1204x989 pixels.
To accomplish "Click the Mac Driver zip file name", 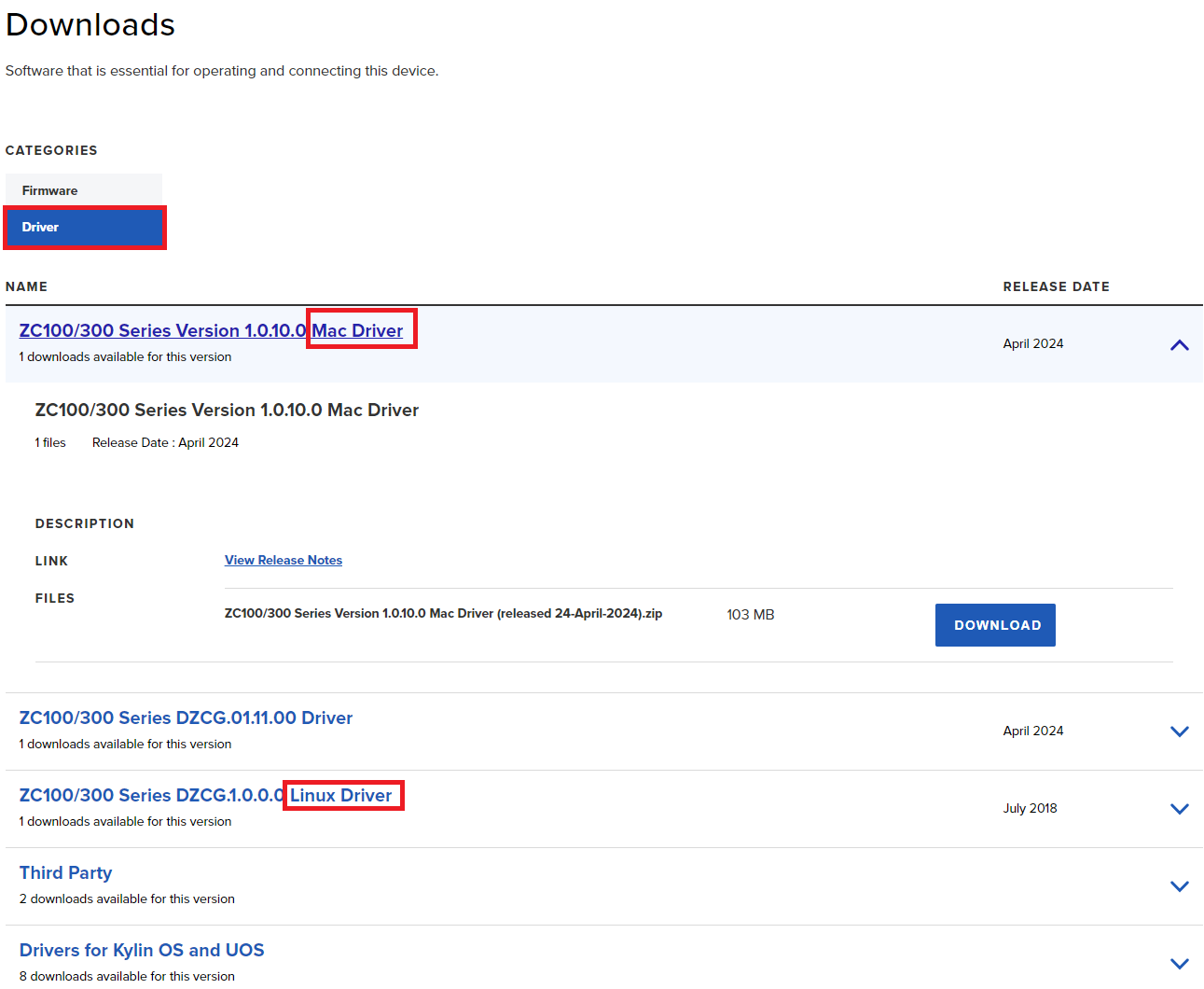I will 443,613.
